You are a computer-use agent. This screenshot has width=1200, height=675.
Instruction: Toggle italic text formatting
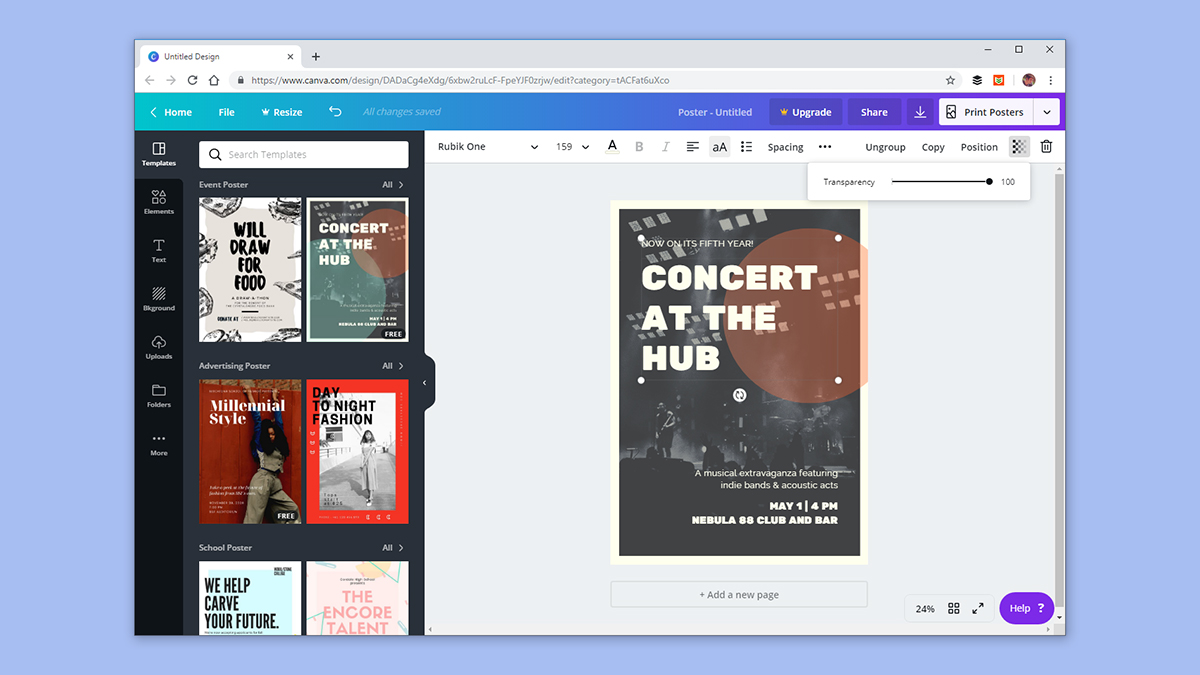665,147
